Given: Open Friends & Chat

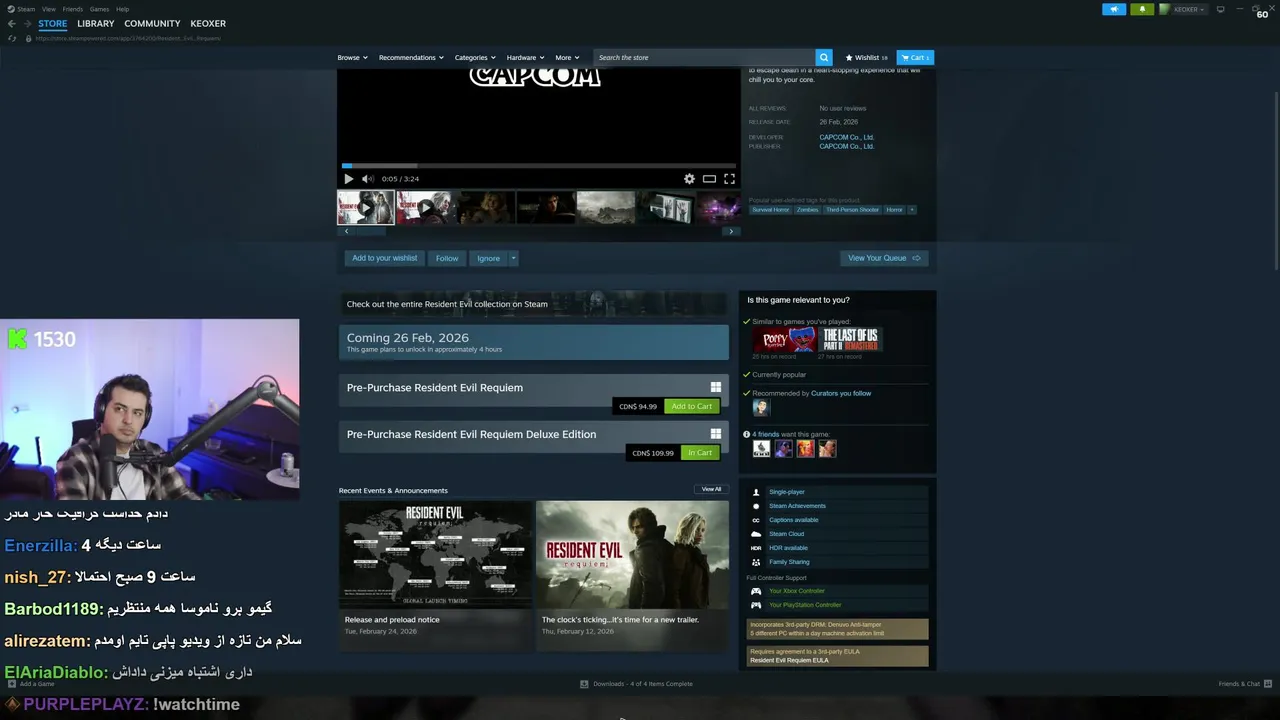Looking at the screenshot, I should pyautogui.click(x=1244, y=684).
